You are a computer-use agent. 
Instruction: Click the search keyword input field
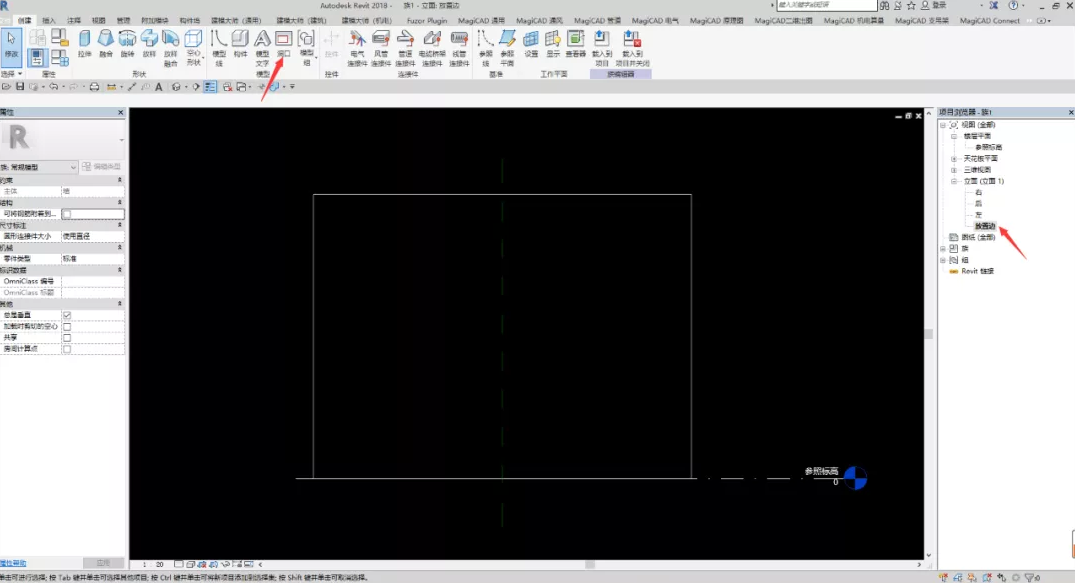click(x=826, y=5)
